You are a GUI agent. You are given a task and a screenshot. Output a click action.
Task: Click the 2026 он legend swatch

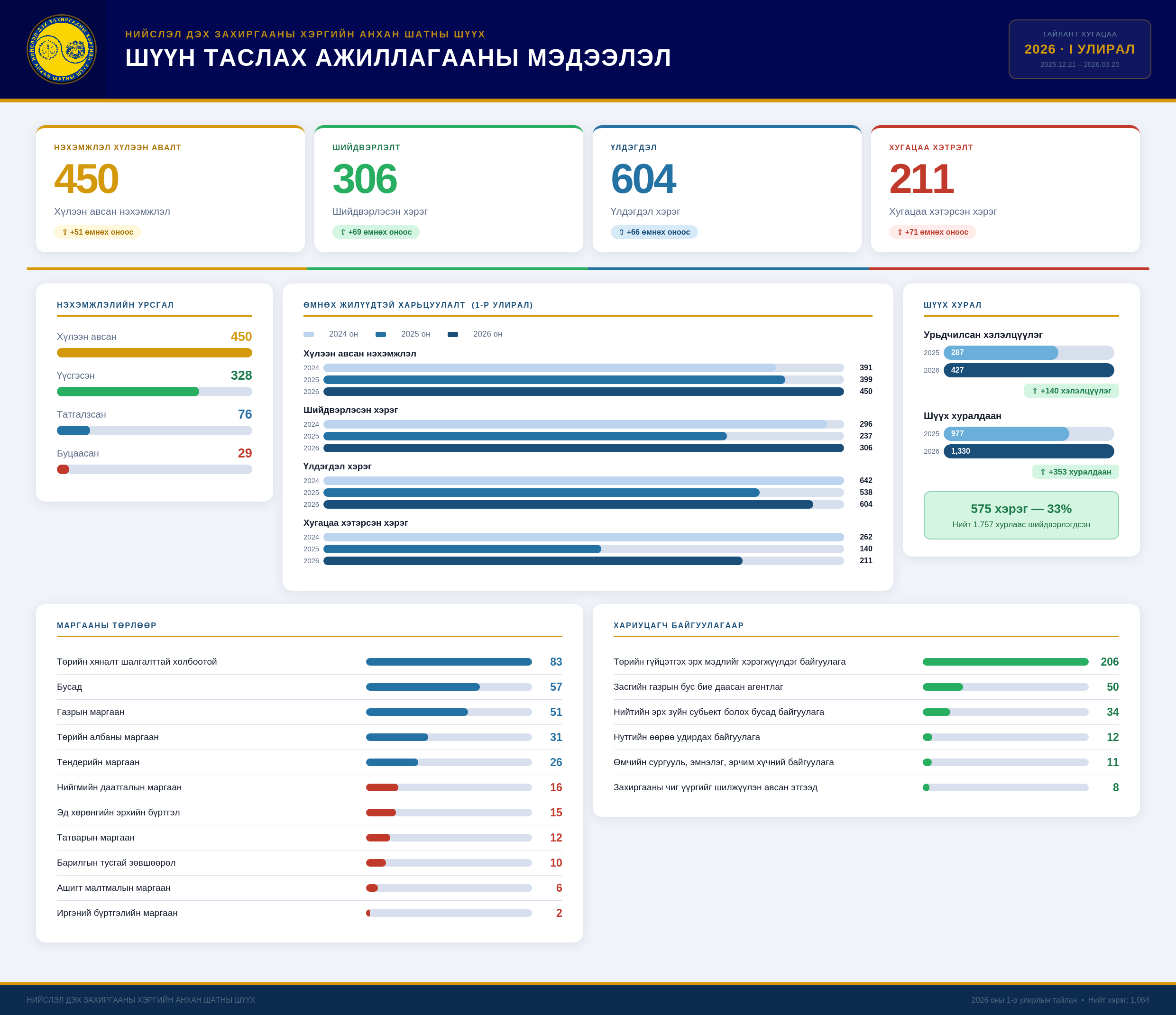click(452, 334)
